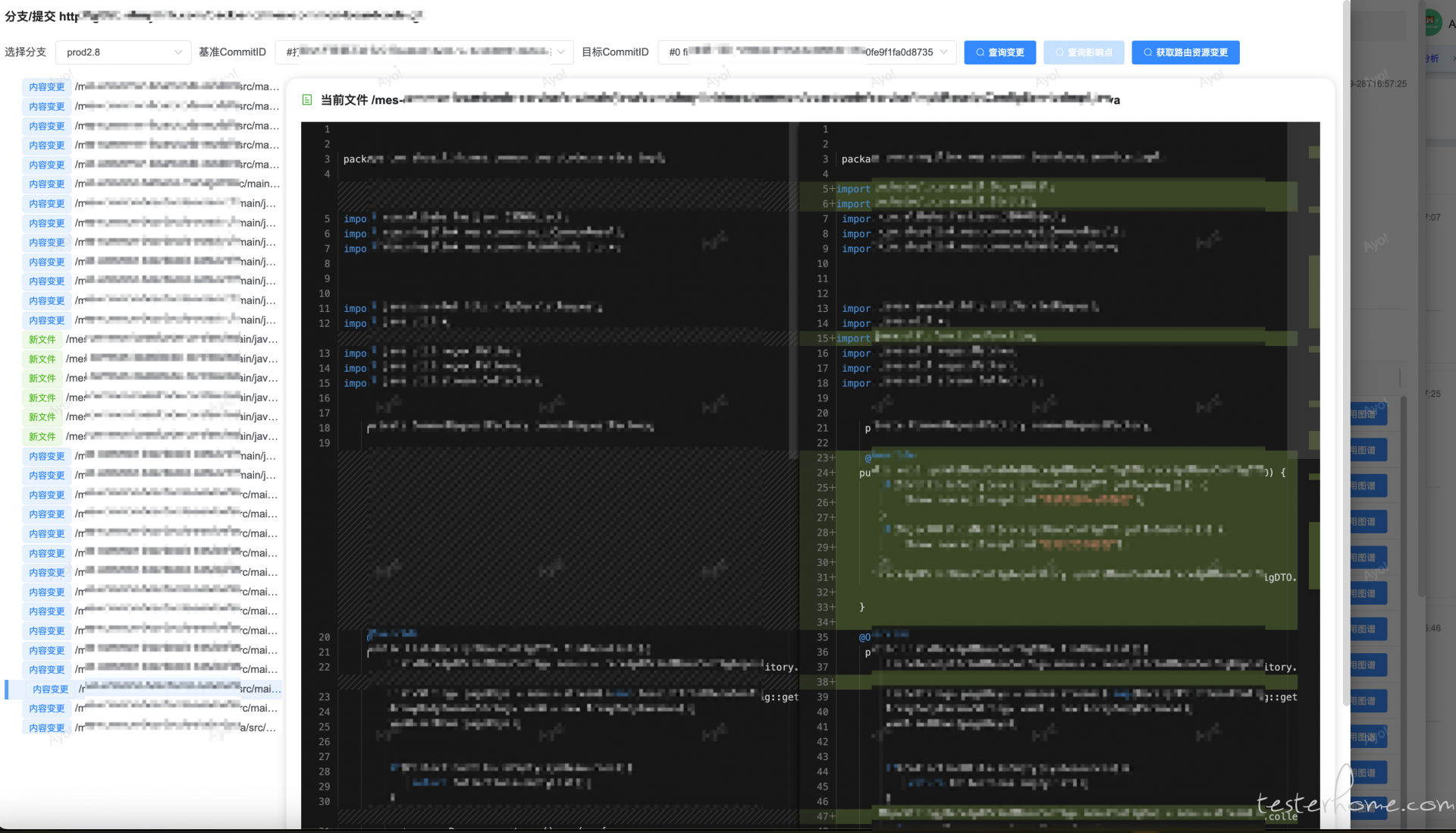Click the 当前文件 path header

pyautogui.click(x=720, y=99)
